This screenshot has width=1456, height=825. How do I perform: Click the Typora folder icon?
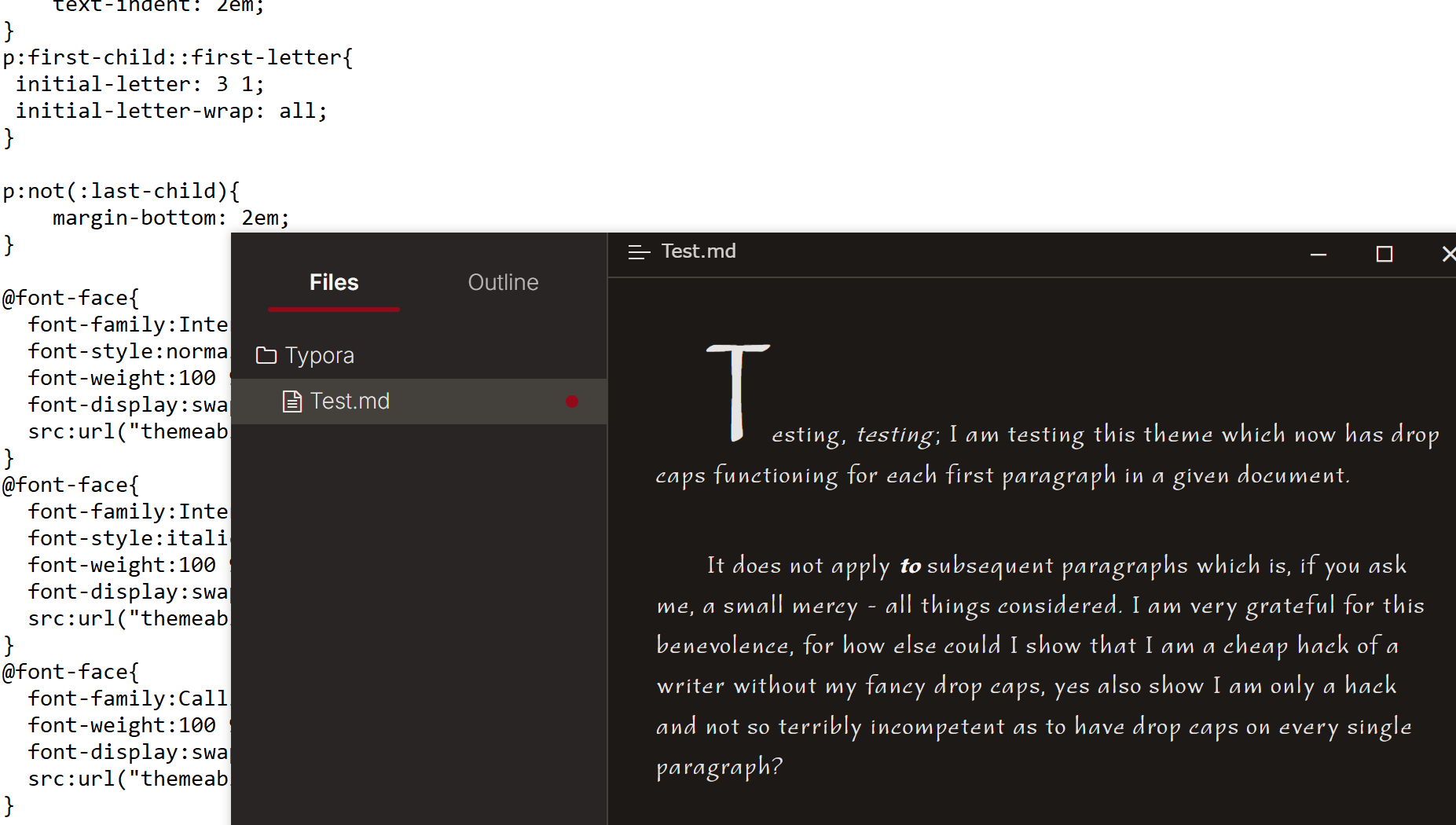pos(266,356)
